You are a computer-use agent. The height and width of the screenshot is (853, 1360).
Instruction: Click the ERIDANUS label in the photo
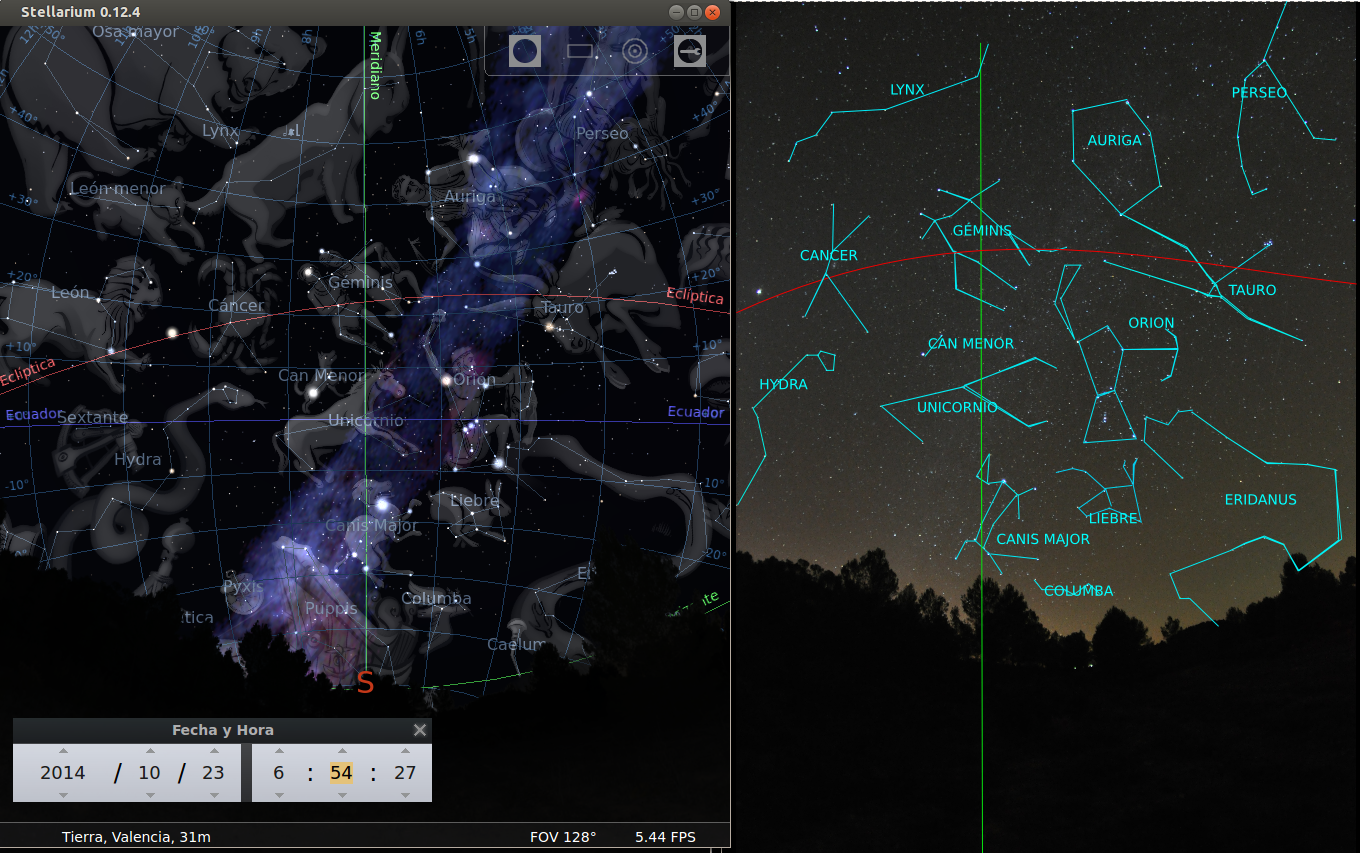click(1260, 500)
